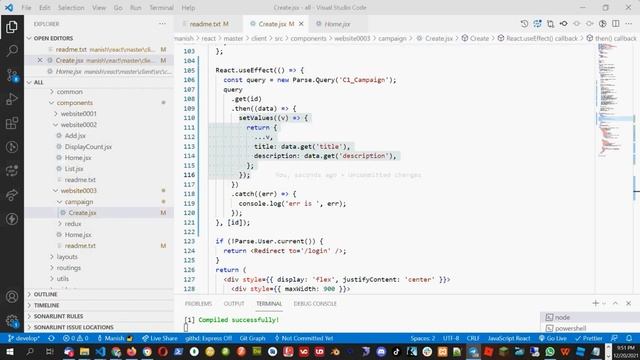The width and height of the screenshot is (640, 360).
Task: Open DisplayCount.jsx in the explorer tree
Action: [88, 147]
